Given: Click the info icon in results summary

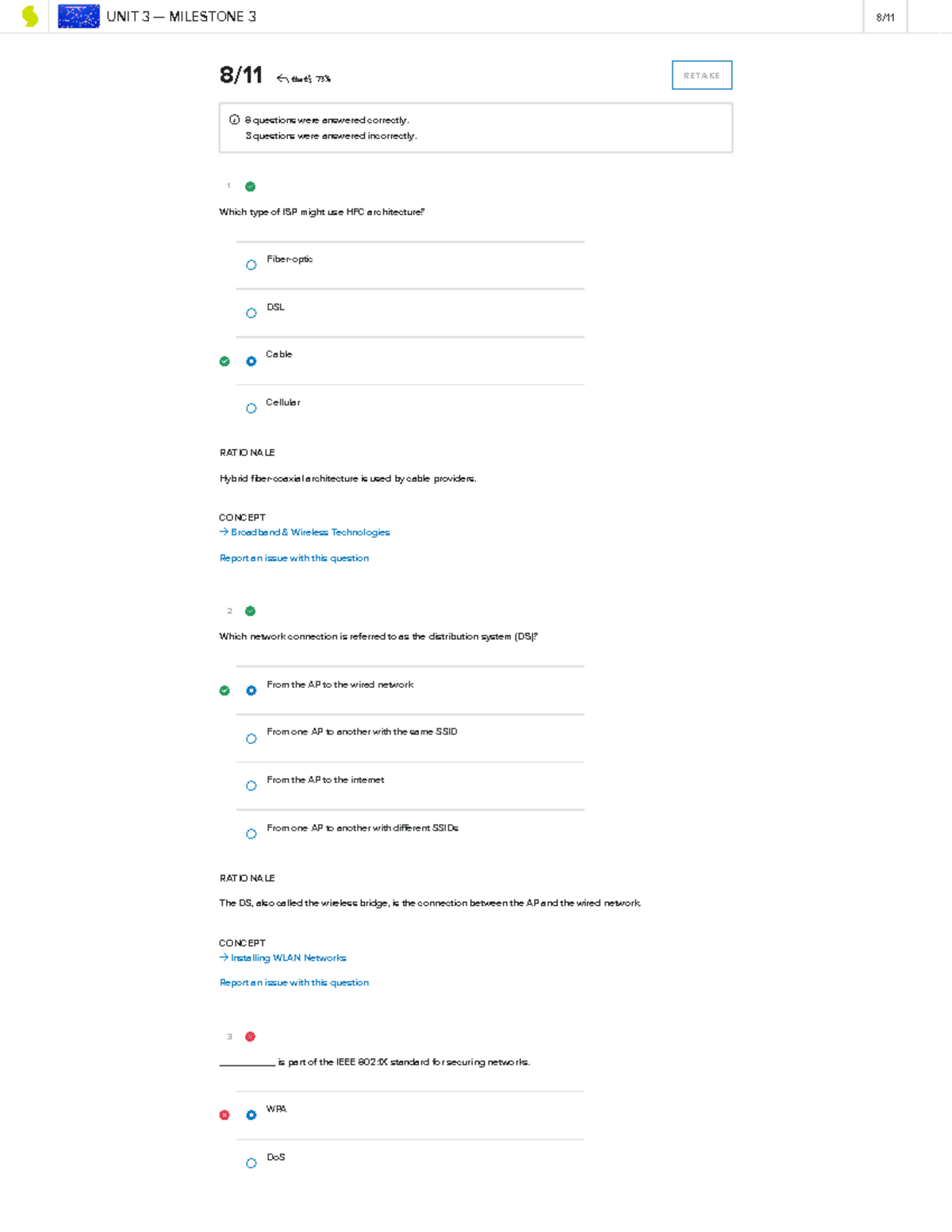Looking at the screenshot, I should pos(234,120).
